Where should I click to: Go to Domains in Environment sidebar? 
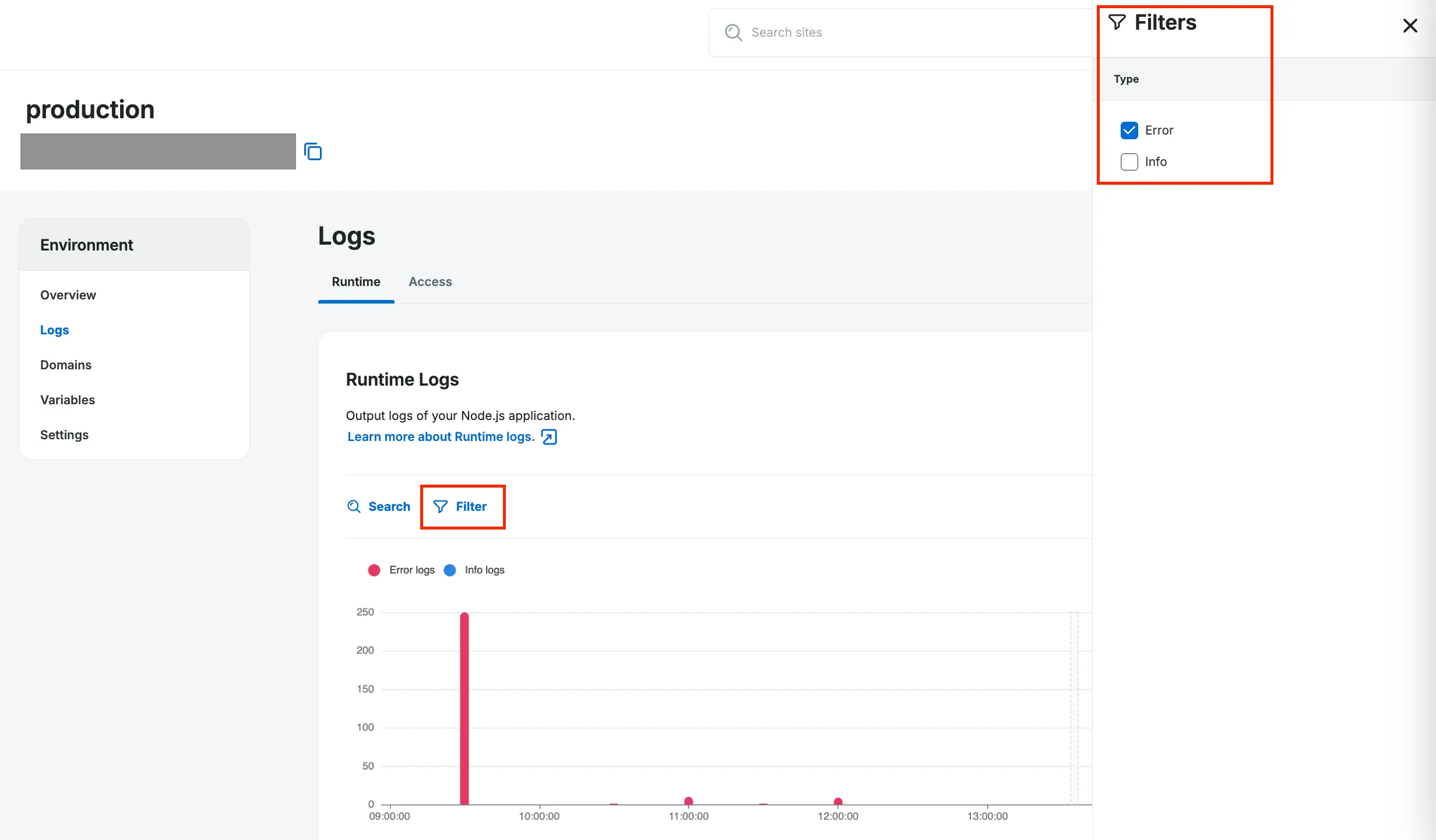coord(66,365)
